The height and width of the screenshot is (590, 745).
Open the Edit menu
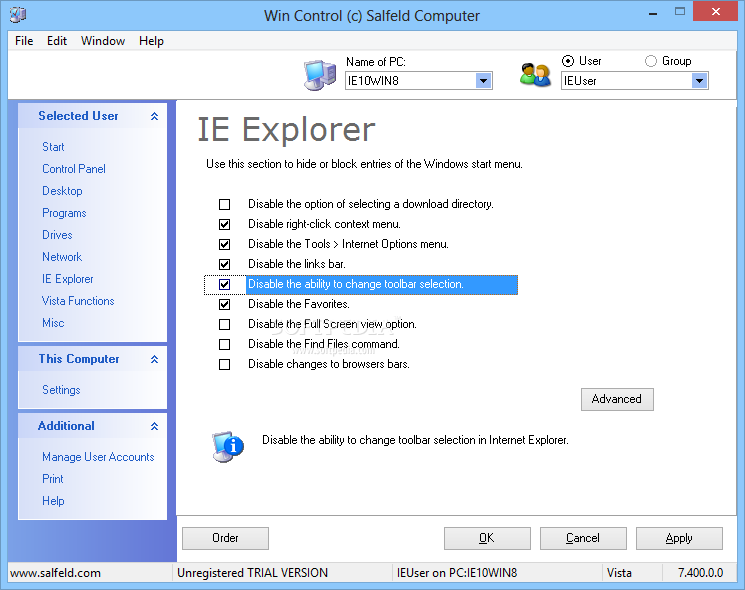[x=57, y=41]
